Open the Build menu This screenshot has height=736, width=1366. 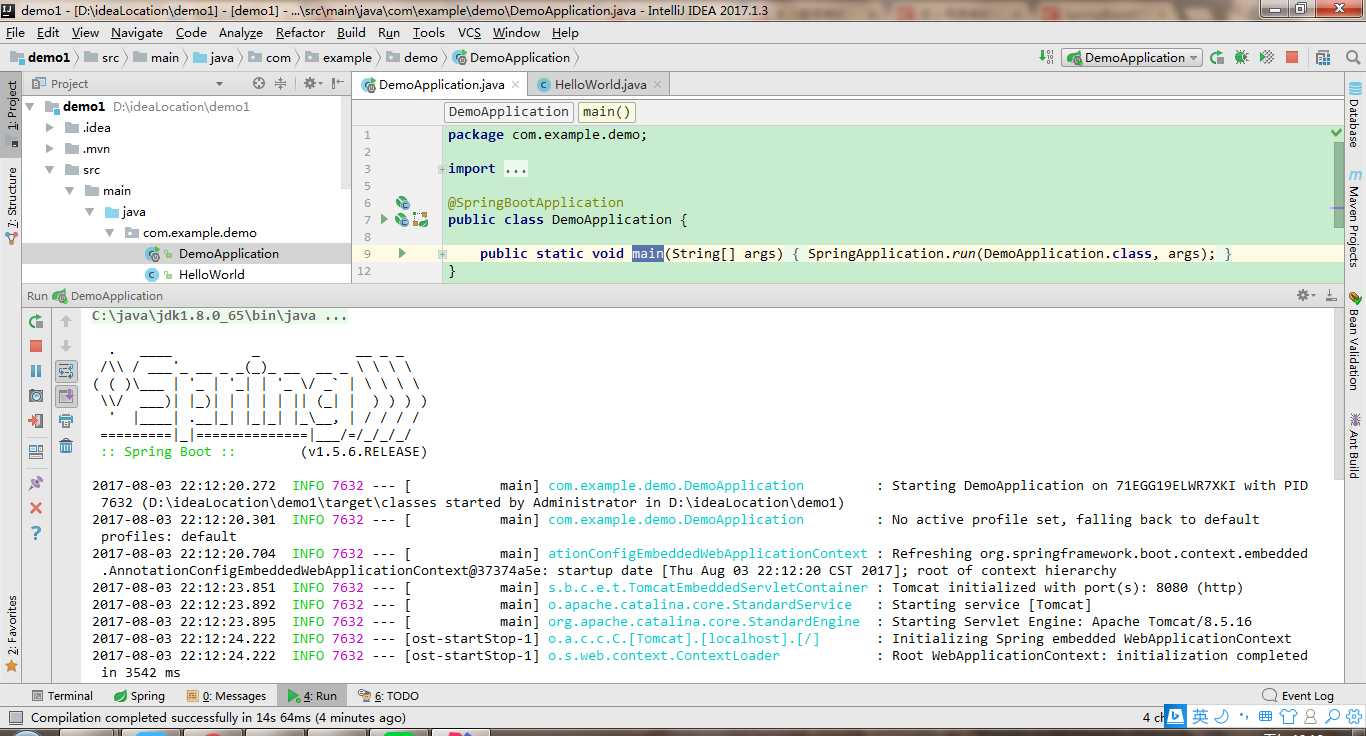[x=351, y=33]
